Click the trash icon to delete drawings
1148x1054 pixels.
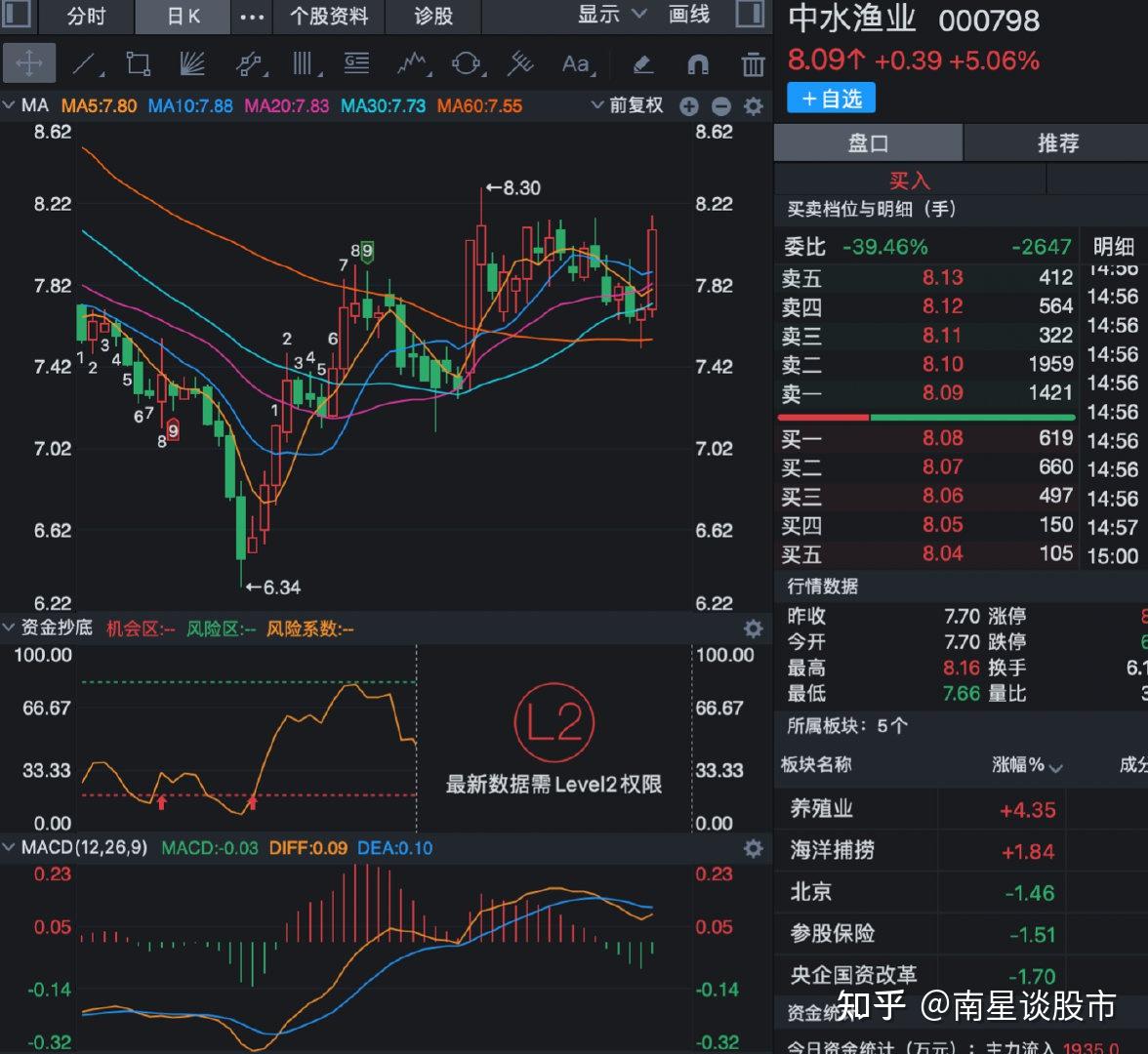(752, 62)
